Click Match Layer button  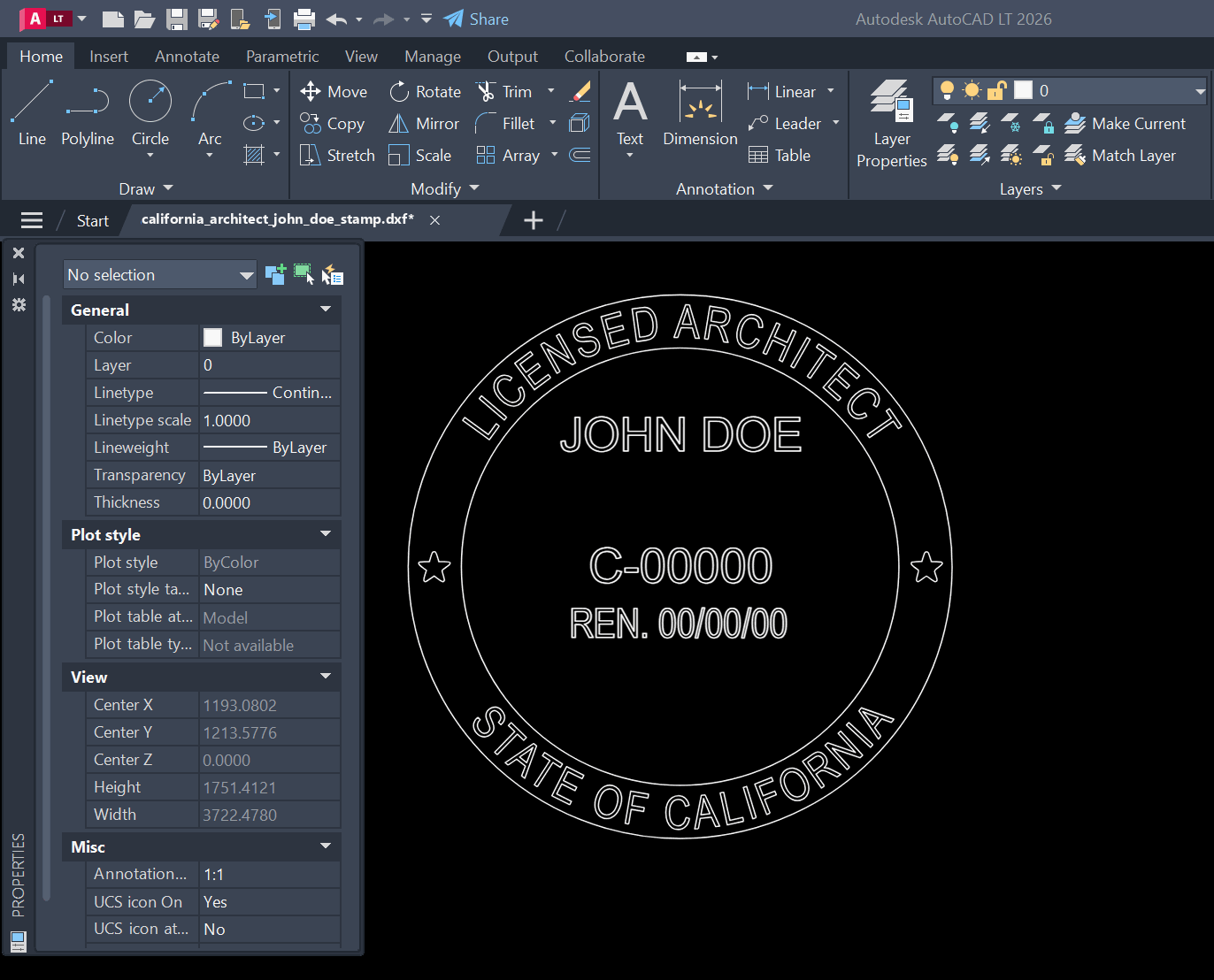pyautogui.click(x=1120, y=155)
